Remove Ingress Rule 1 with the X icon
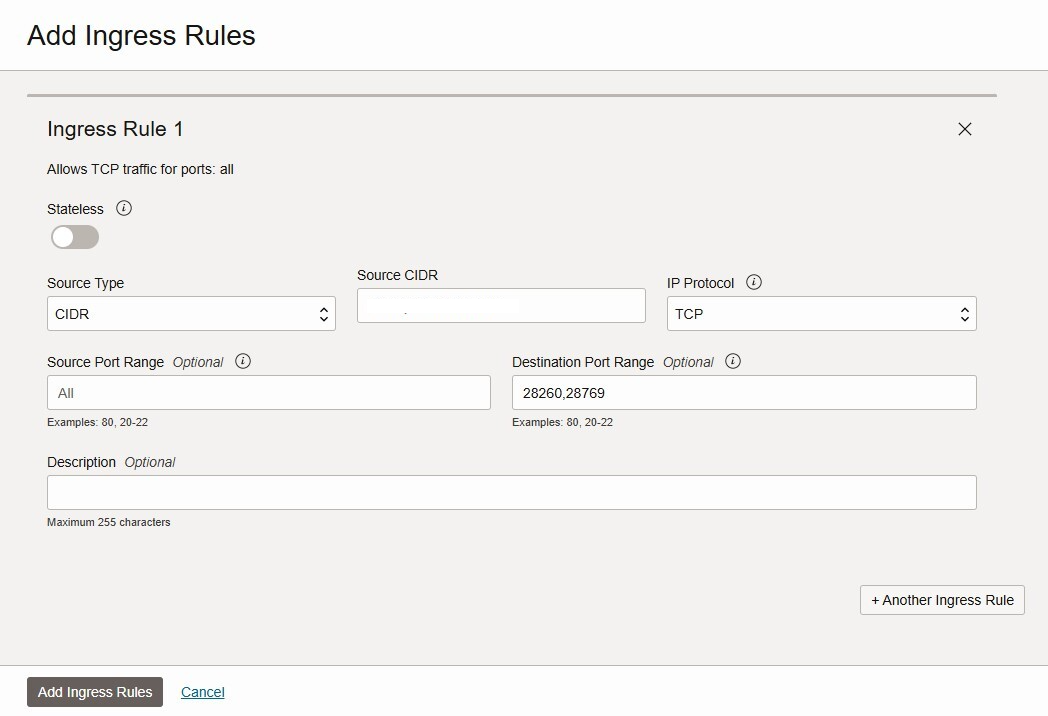 click(x=965, y=129)
